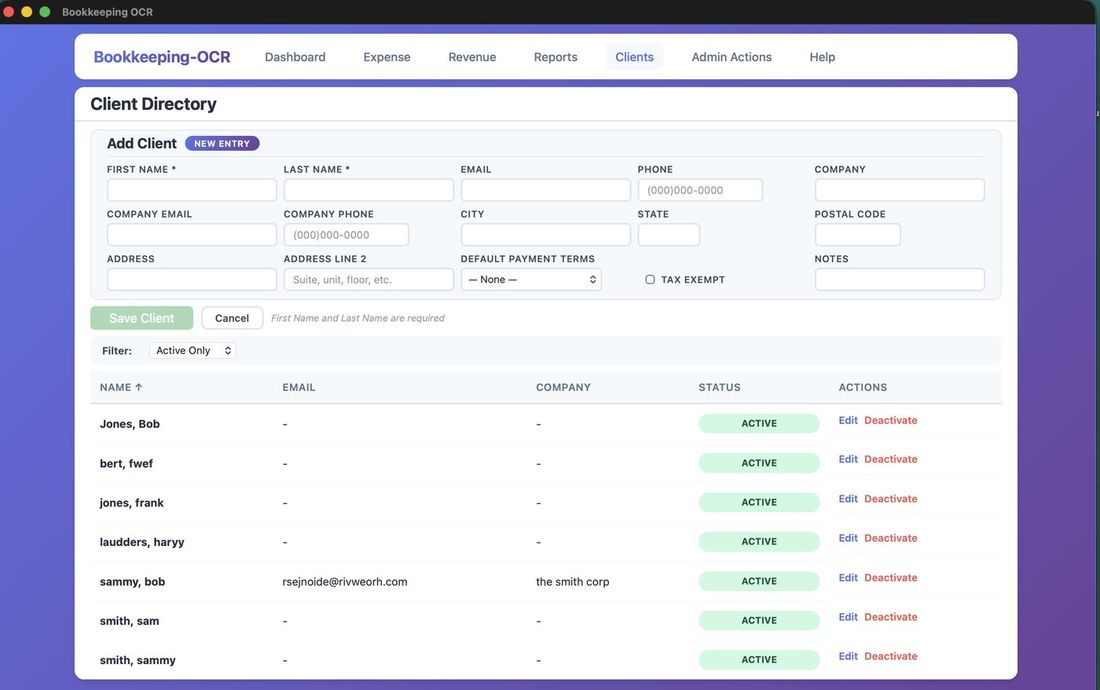Screen dimensions: 1100x690
Task: Edit the client Jones, Bob
Action: click(847, 420)
